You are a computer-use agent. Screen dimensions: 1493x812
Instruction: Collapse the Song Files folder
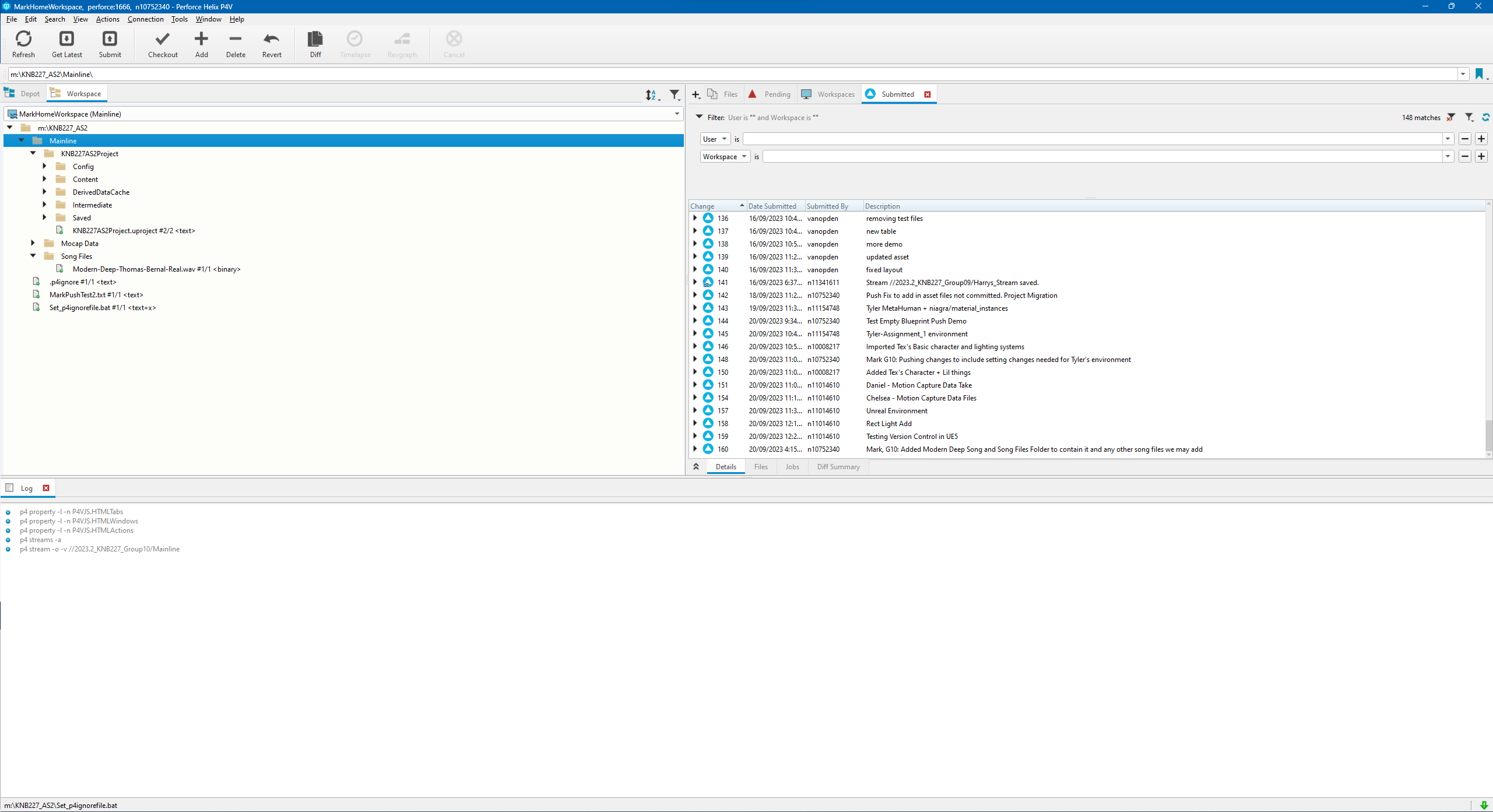point(33,256)
